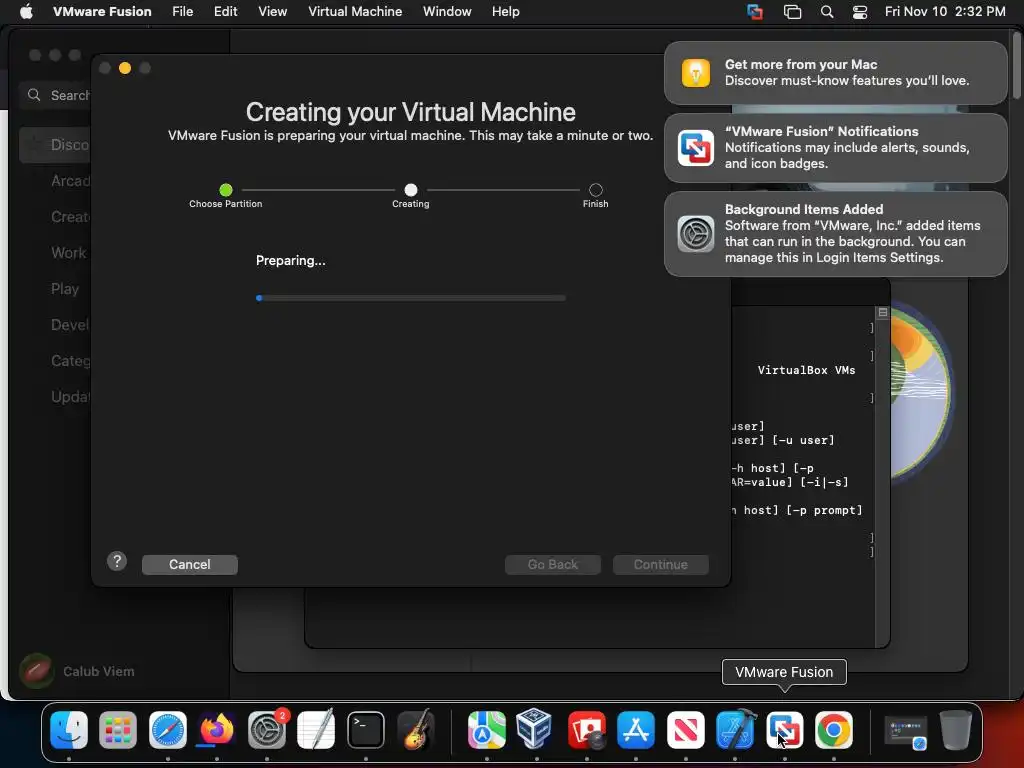Select Create in App Store sidebar
The width and height of the screenshot is (1024, 768).
tap(71, 217)
